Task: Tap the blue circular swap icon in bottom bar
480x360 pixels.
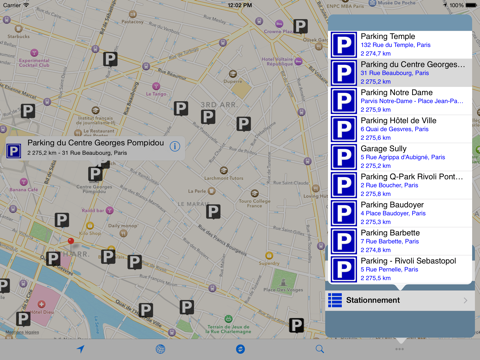Action: coord(240,349)
